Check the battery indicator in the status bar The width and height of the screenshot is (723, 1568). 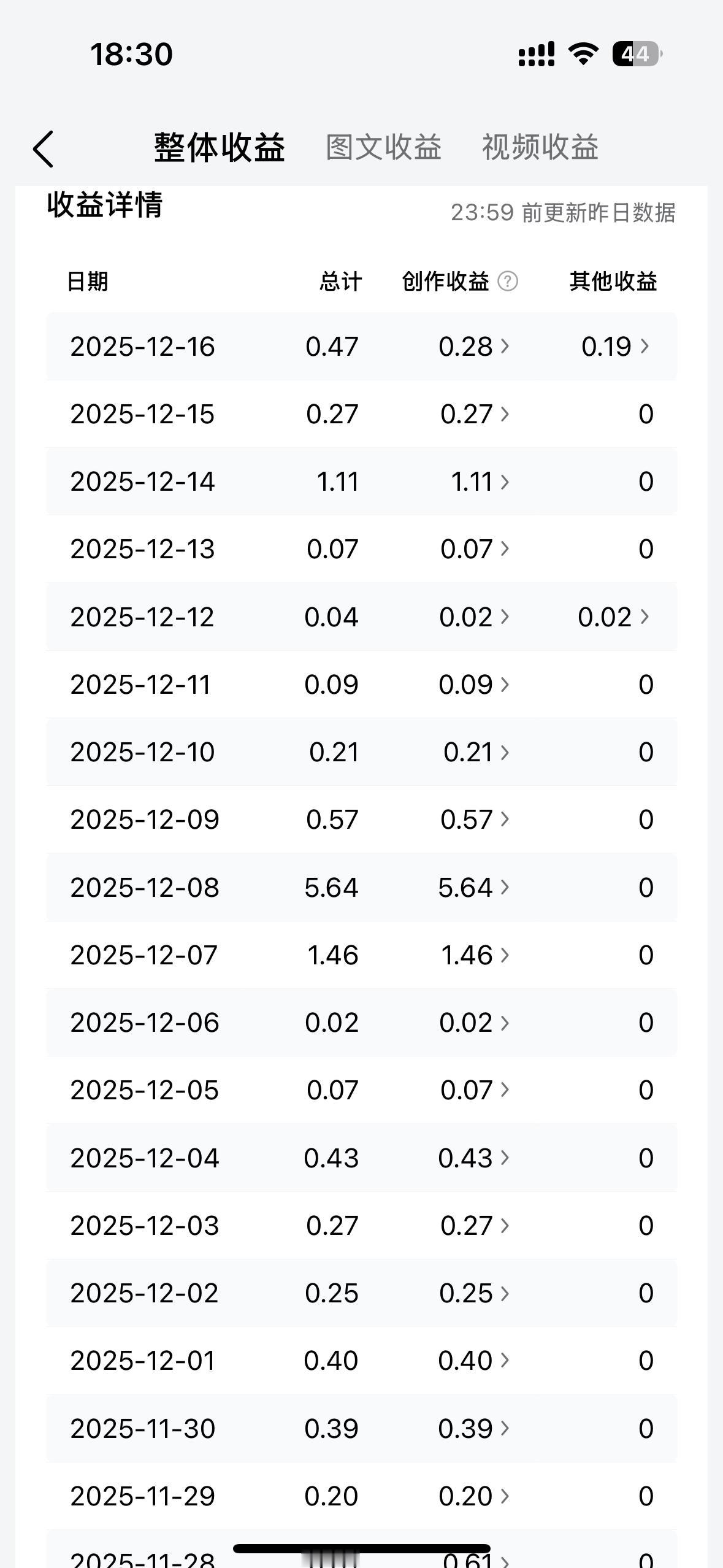pyautogui.click(x=637, y=54)
